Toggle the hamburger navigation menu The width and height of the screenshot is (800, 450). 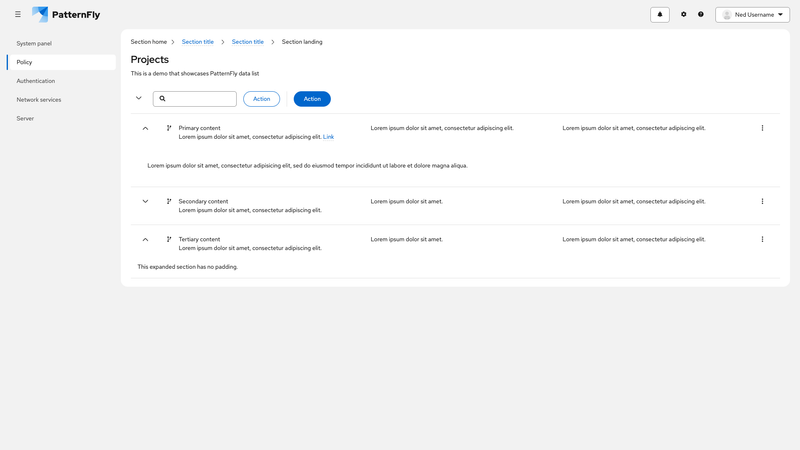[x=18, y=14]
